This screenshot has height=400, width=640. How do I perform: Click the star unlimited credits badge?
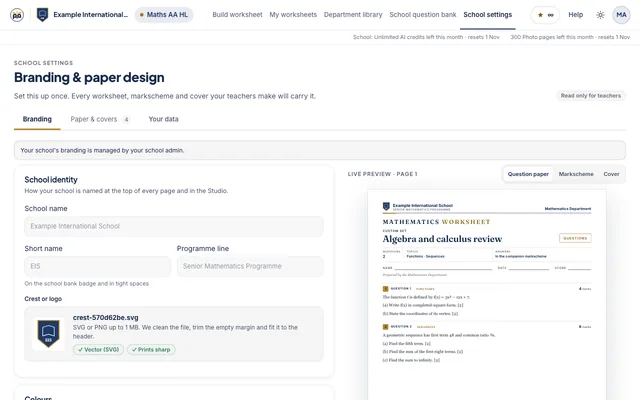click(x=545, y=15)
